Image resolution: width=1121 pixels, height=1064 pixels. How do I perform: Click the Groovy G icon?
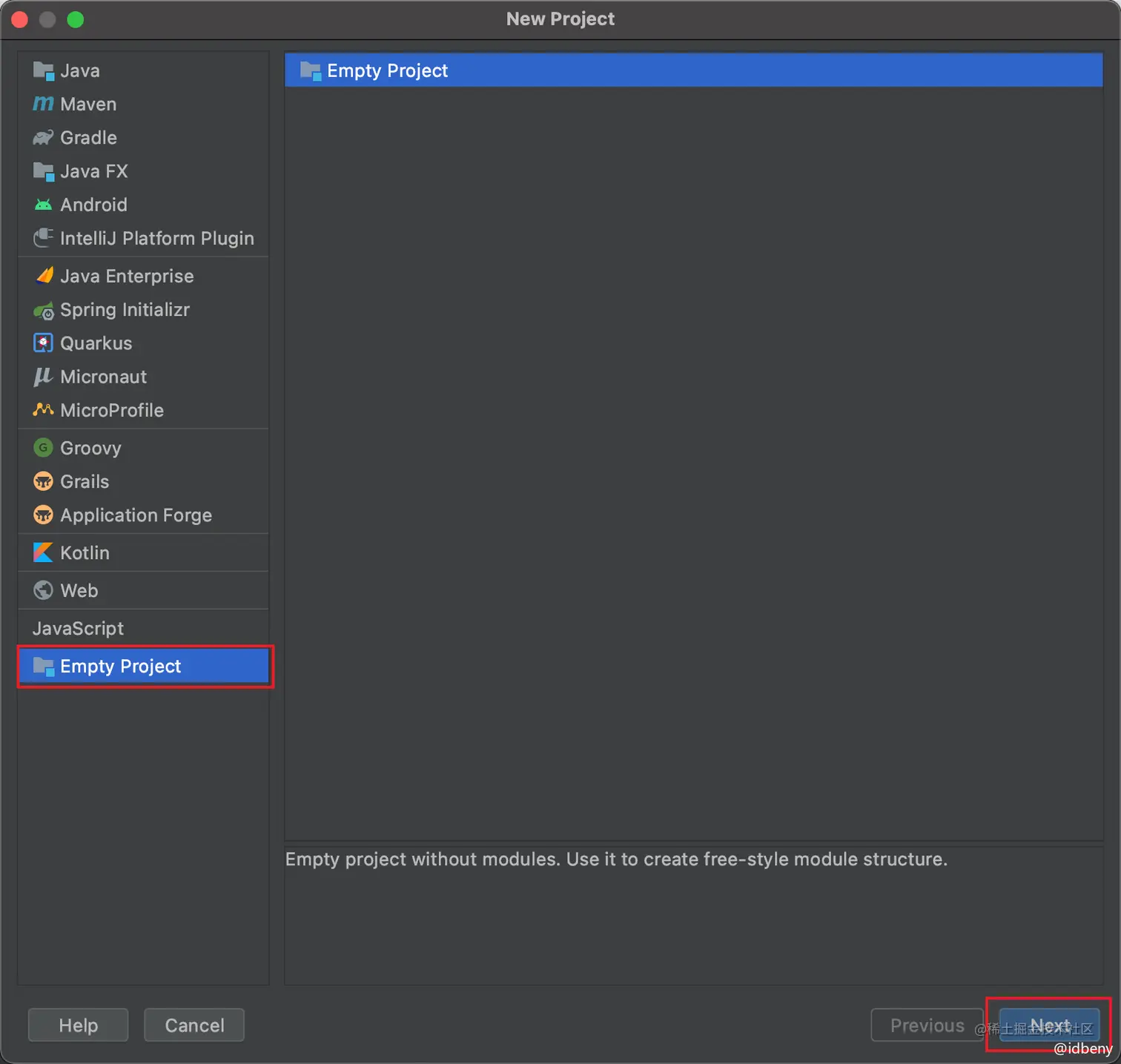43,448
